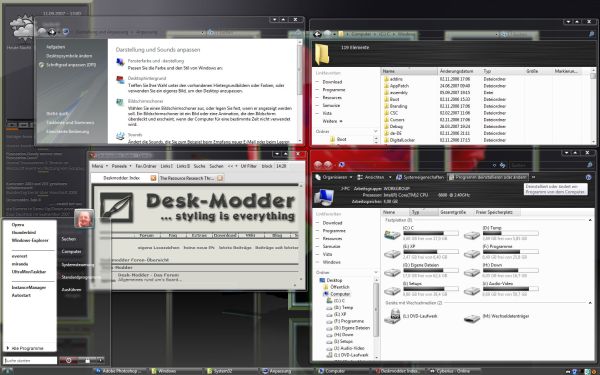Click the start menu search field
600x375 pixels.
(30, 360)
